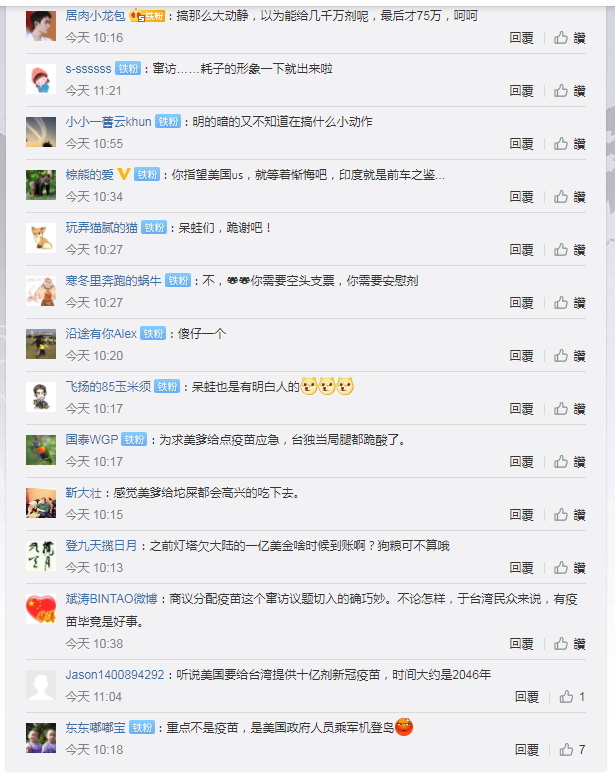
Task: Like 东东嘟嘟宝's comment with 7 likes
Action: tap(572, 750)
